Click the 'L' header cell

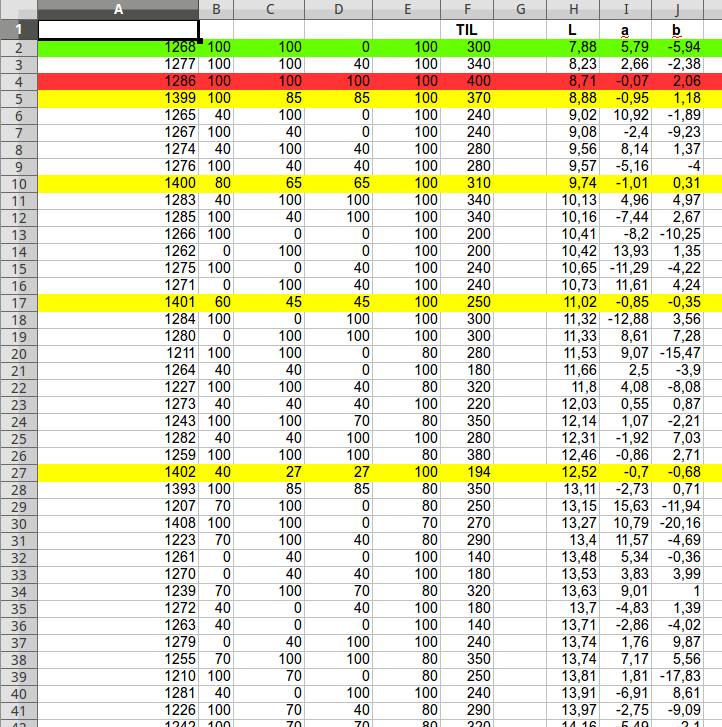[573, 30]
